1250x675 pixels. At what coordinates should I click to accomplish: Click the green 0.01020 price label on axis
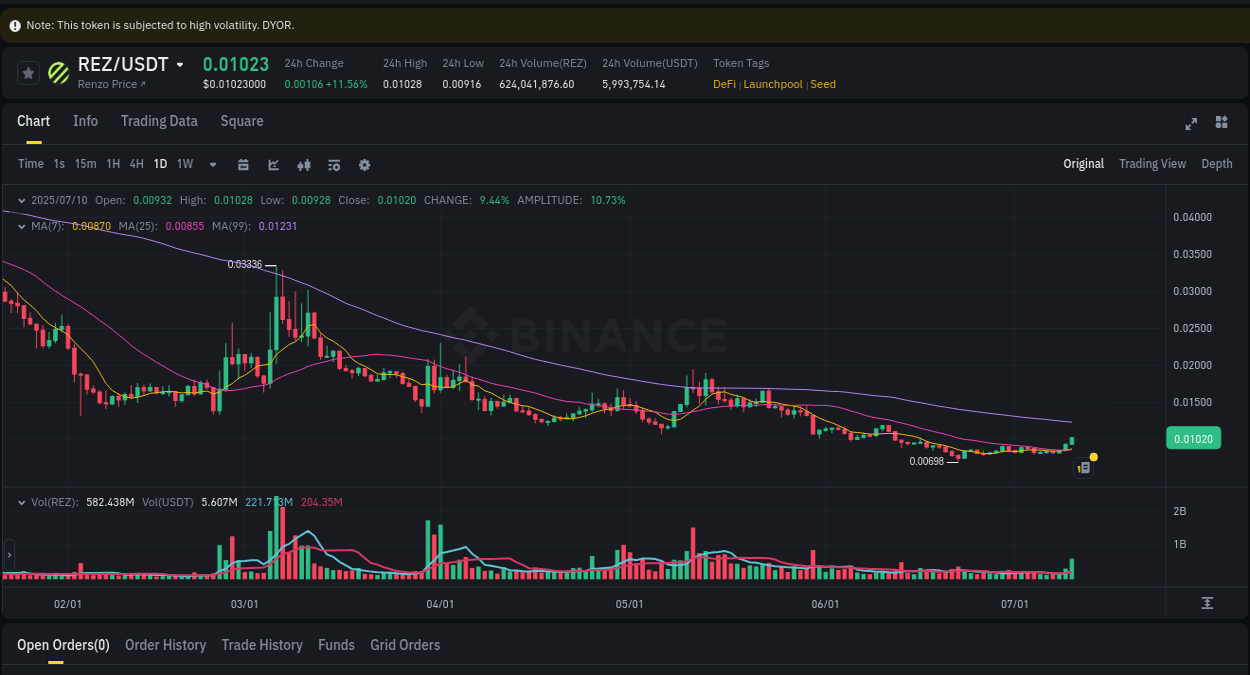[1193, 438]
